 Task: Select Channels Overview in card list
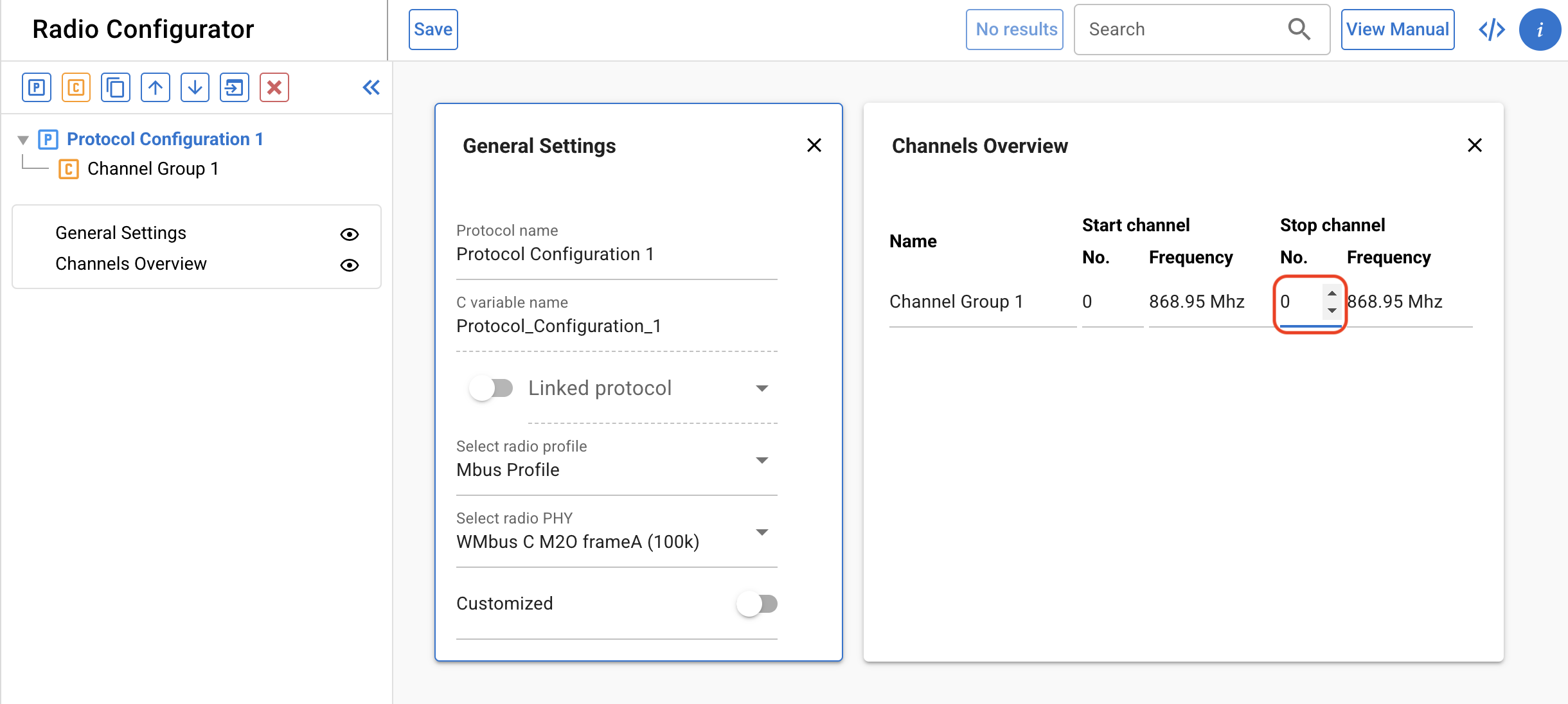point(131,264)
